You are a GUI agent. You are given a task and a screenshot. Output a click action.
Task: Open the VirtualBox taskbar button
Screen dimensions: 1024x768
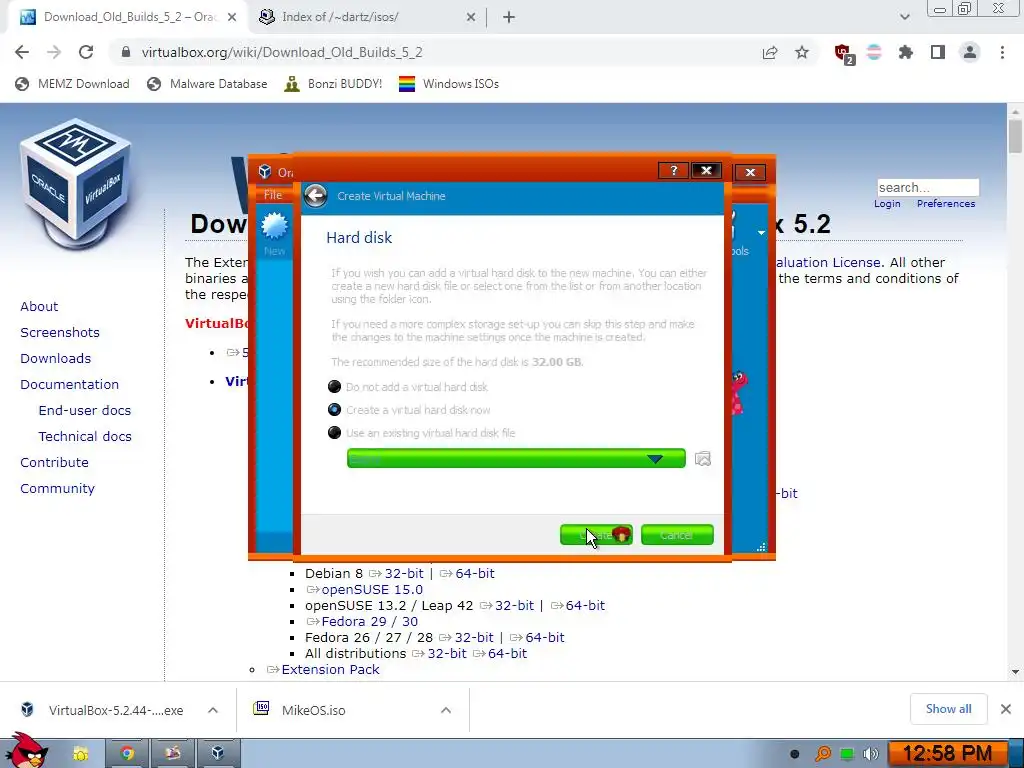click(218, 754)
